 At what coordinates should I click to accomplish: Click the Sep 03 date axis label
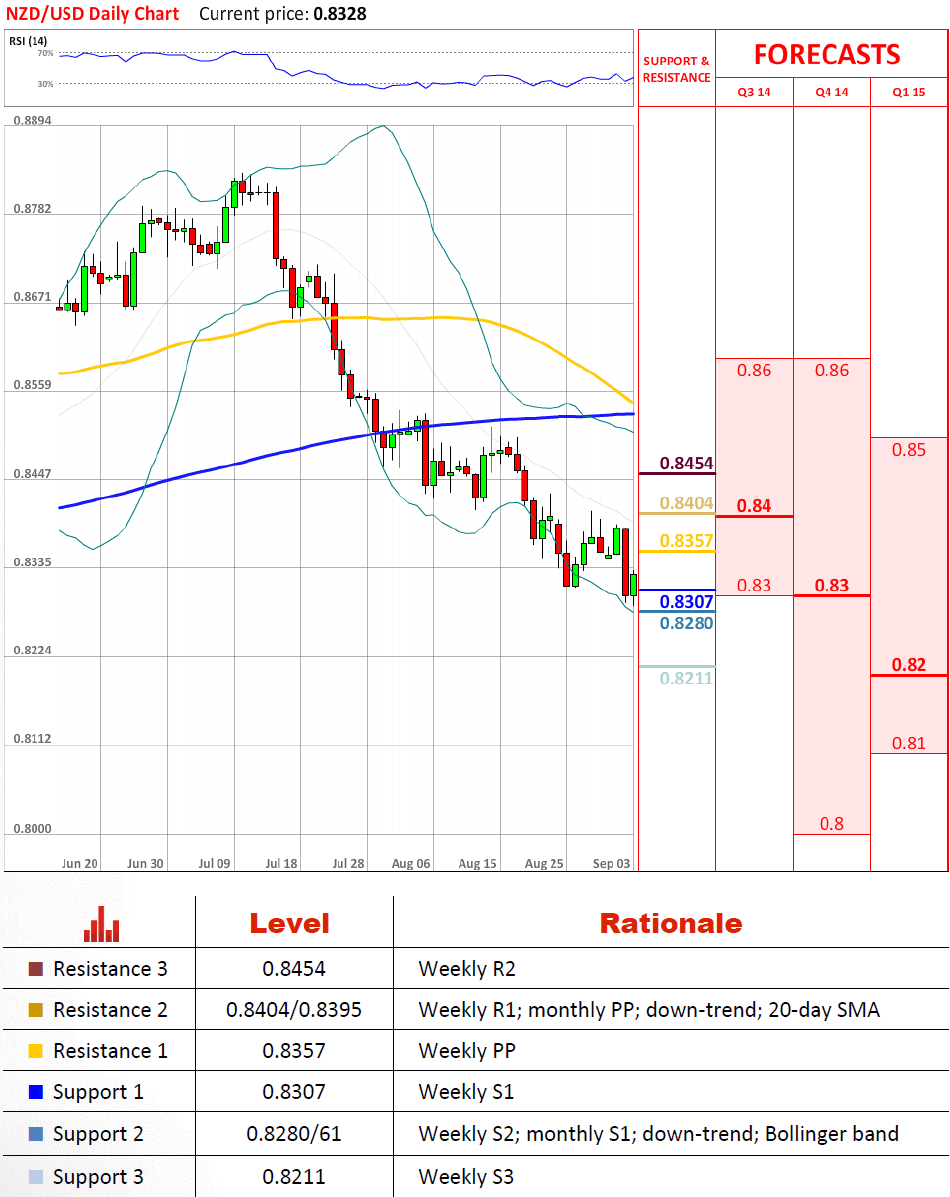[x=611, y=863]
